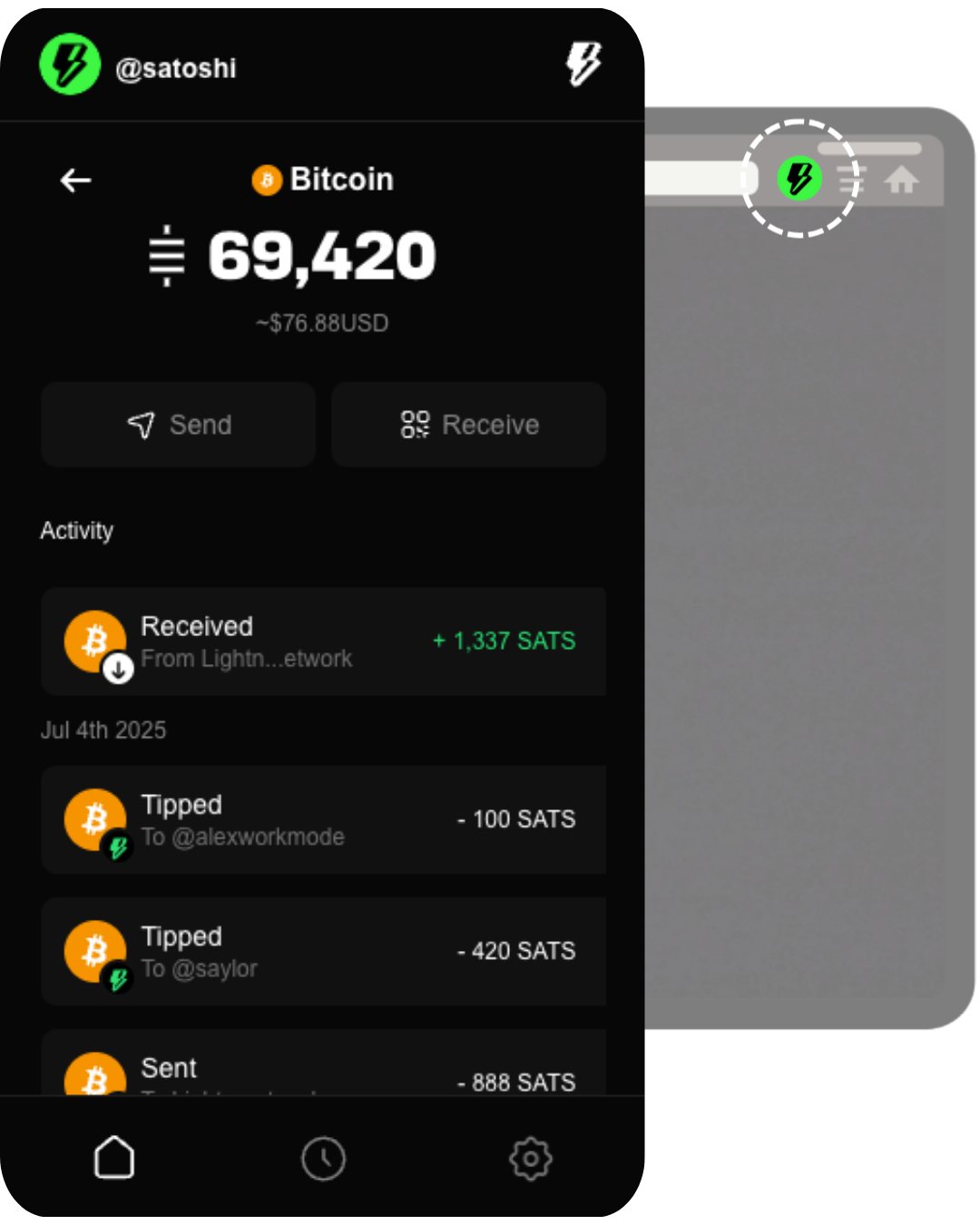Click the ~$76.88USD fiat value
Screen dimensions: 980x1225
[x=322, y=323]
